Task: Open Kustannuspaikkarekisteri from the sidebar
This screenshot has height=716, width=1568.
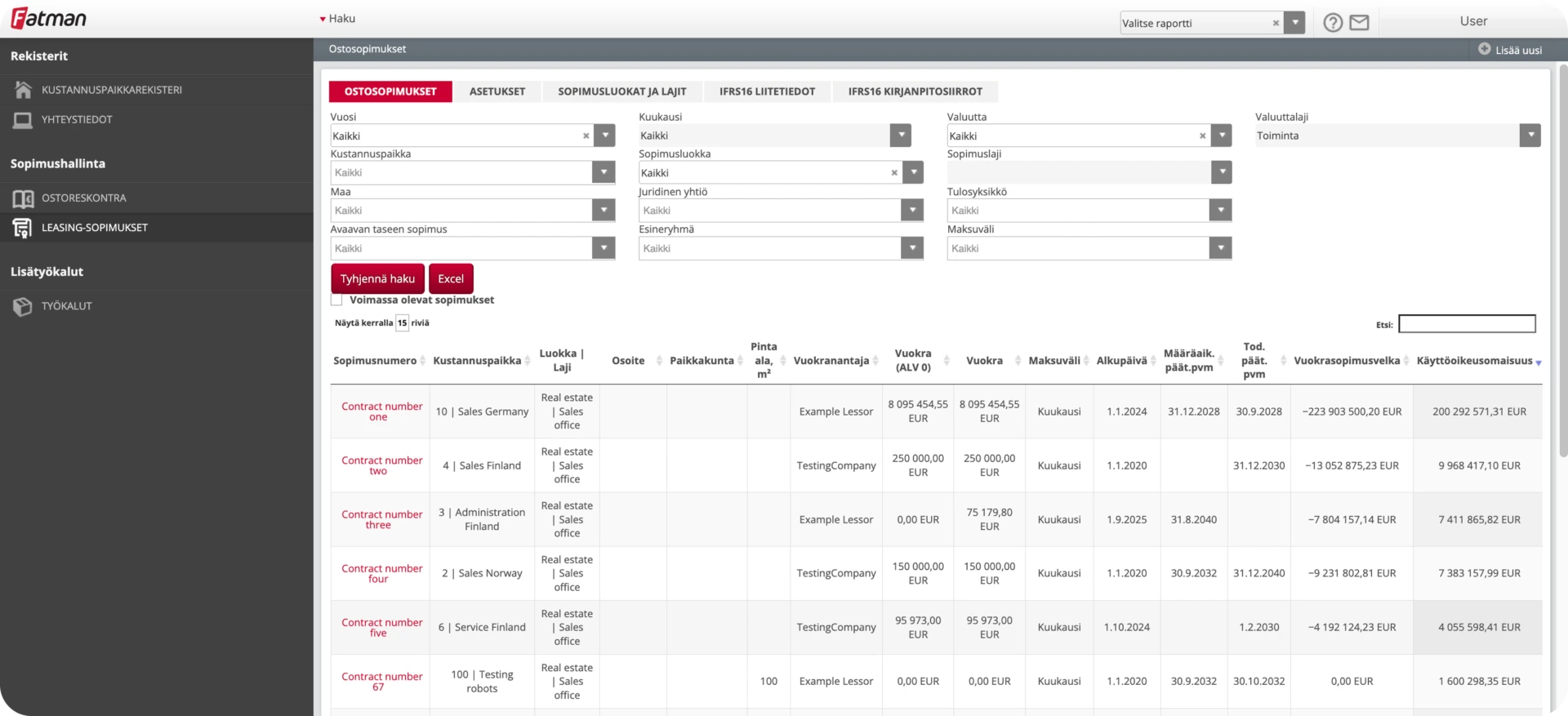Action: click(x=111, y=90)
